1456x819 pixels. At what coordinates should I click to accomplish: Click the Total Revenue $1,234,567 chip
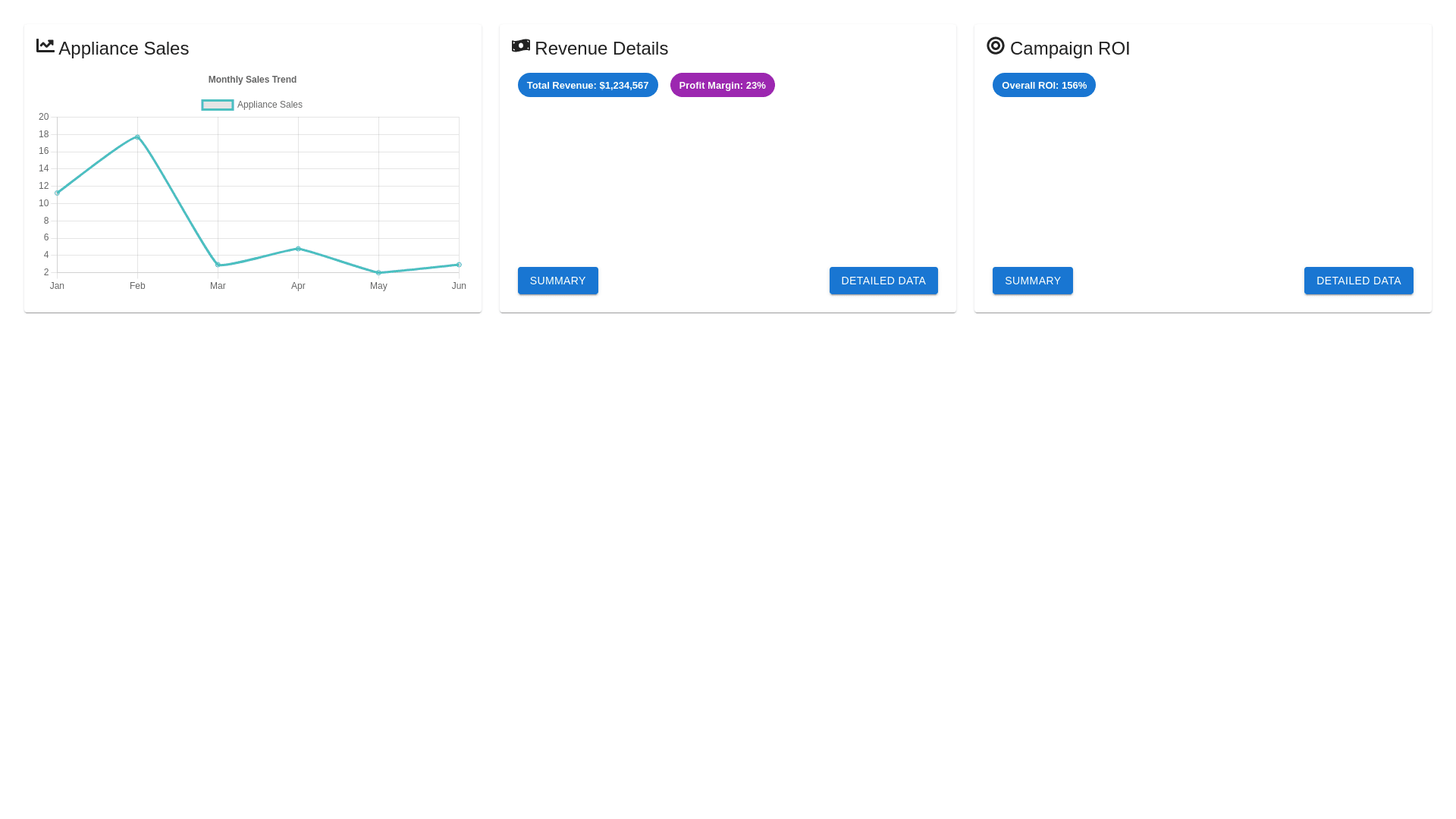[588, 86]
